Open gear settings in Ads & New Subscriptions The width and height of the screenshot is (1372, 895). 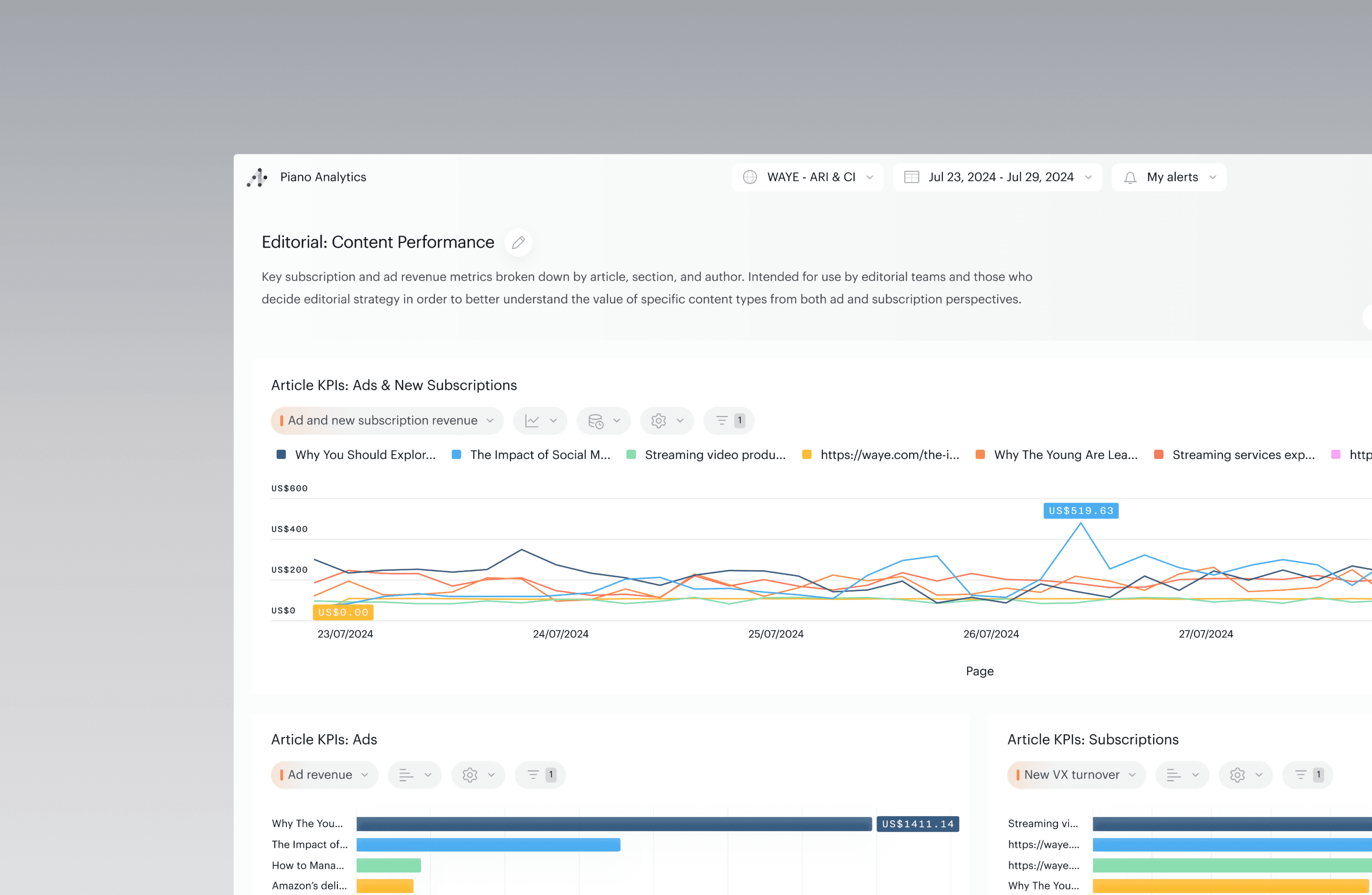coord(666,420)
